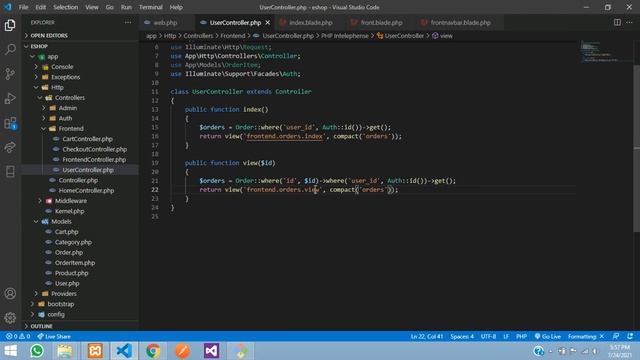This screenshot has height=360, width=640.
Task: Open the Go menu
Action: click(109, 7)
